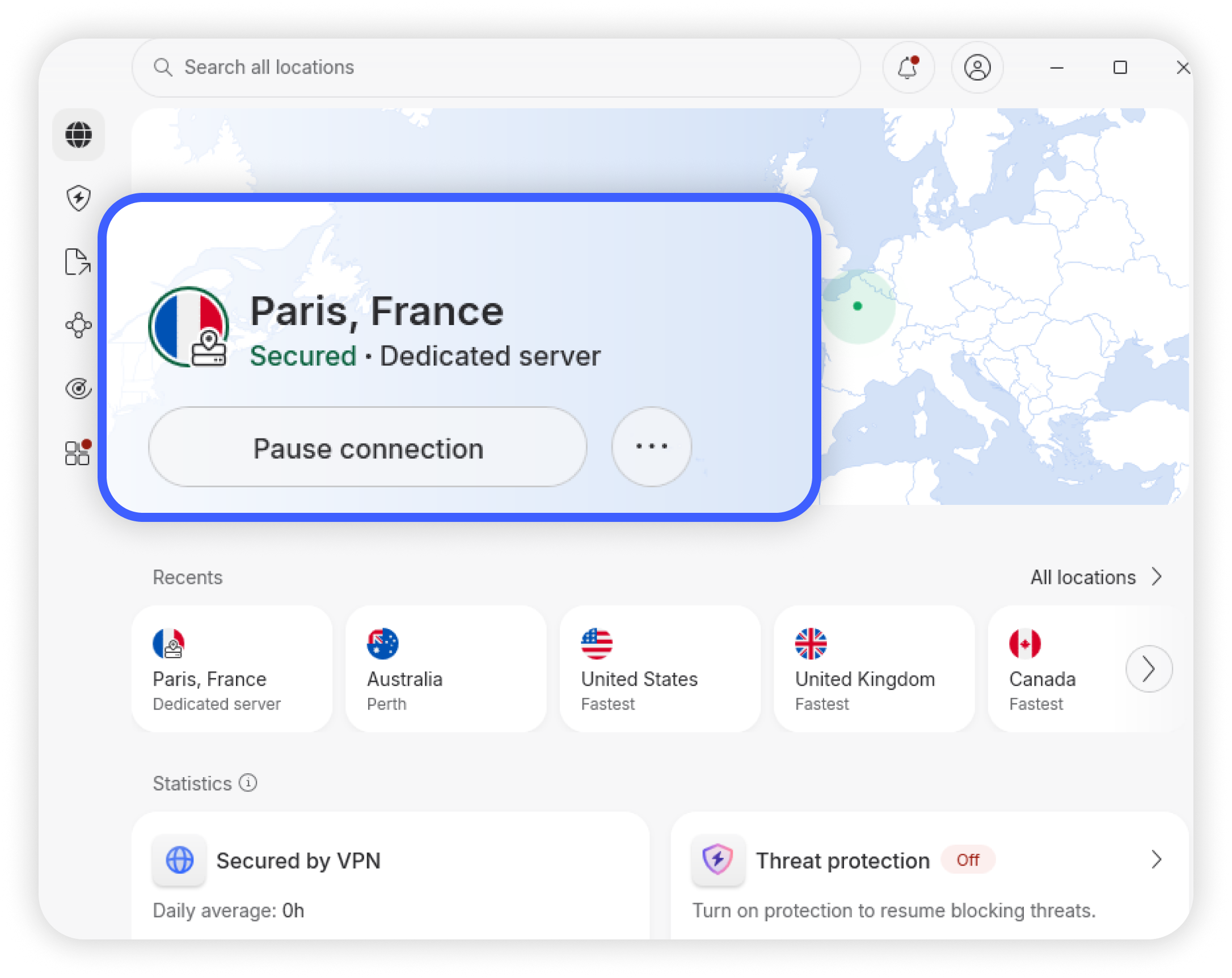This screenshot has height=978, width=1232.
Task: Expand Threat protection card chevron
Action: tap(1157, 859)
